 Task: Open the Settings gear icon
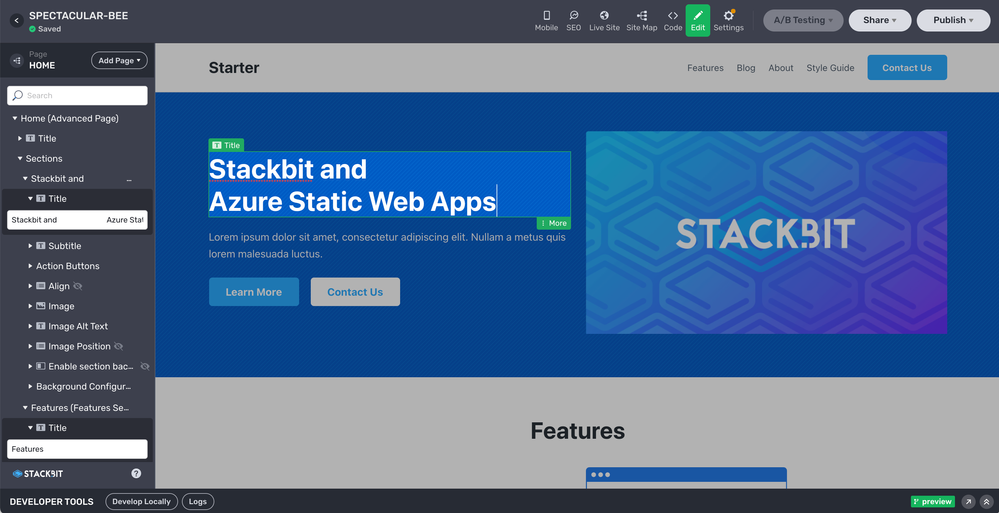[x=728, y=20]
